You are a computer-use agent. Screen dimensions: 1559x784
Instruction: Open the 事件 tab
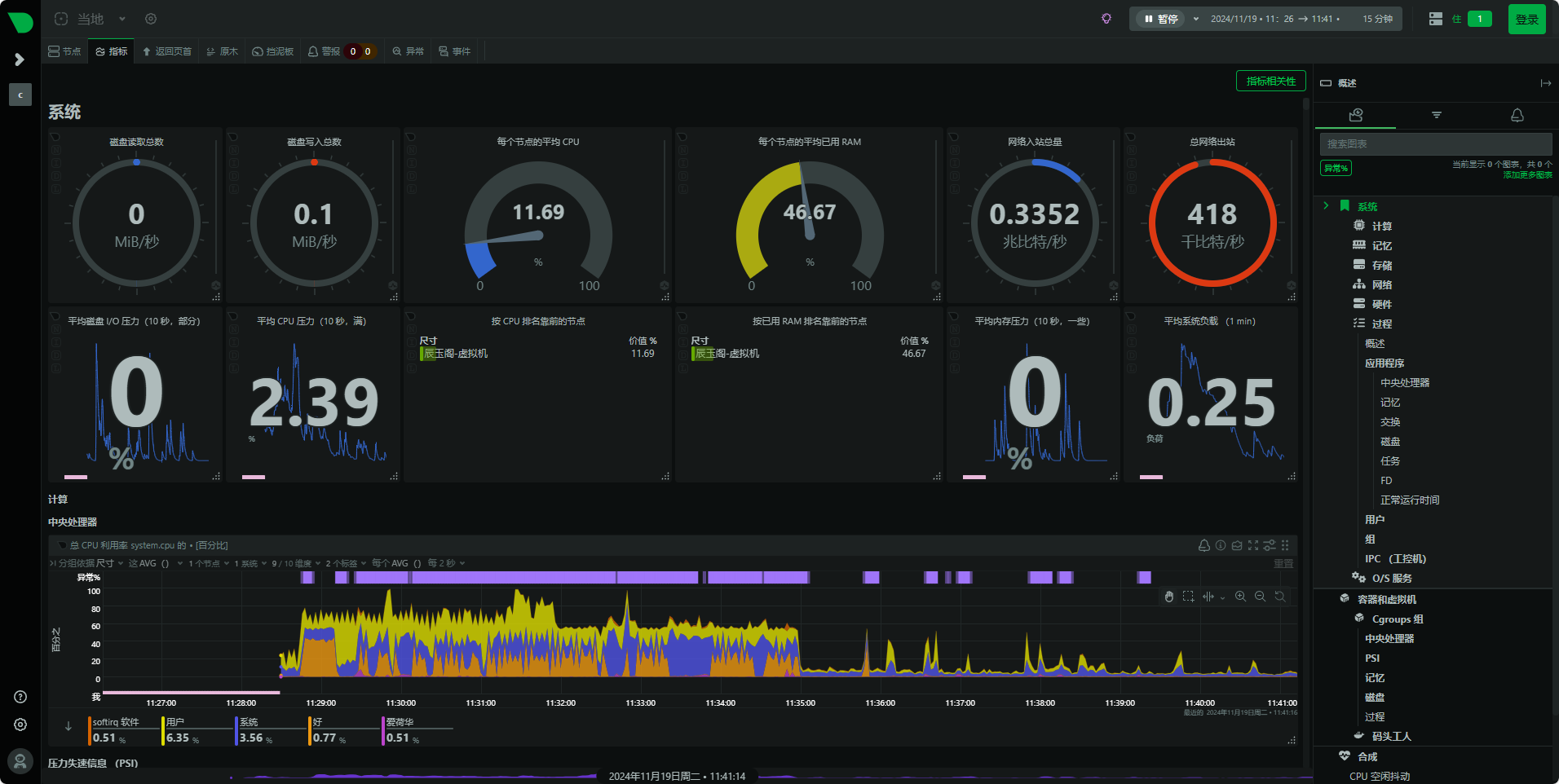pos(454,51)
